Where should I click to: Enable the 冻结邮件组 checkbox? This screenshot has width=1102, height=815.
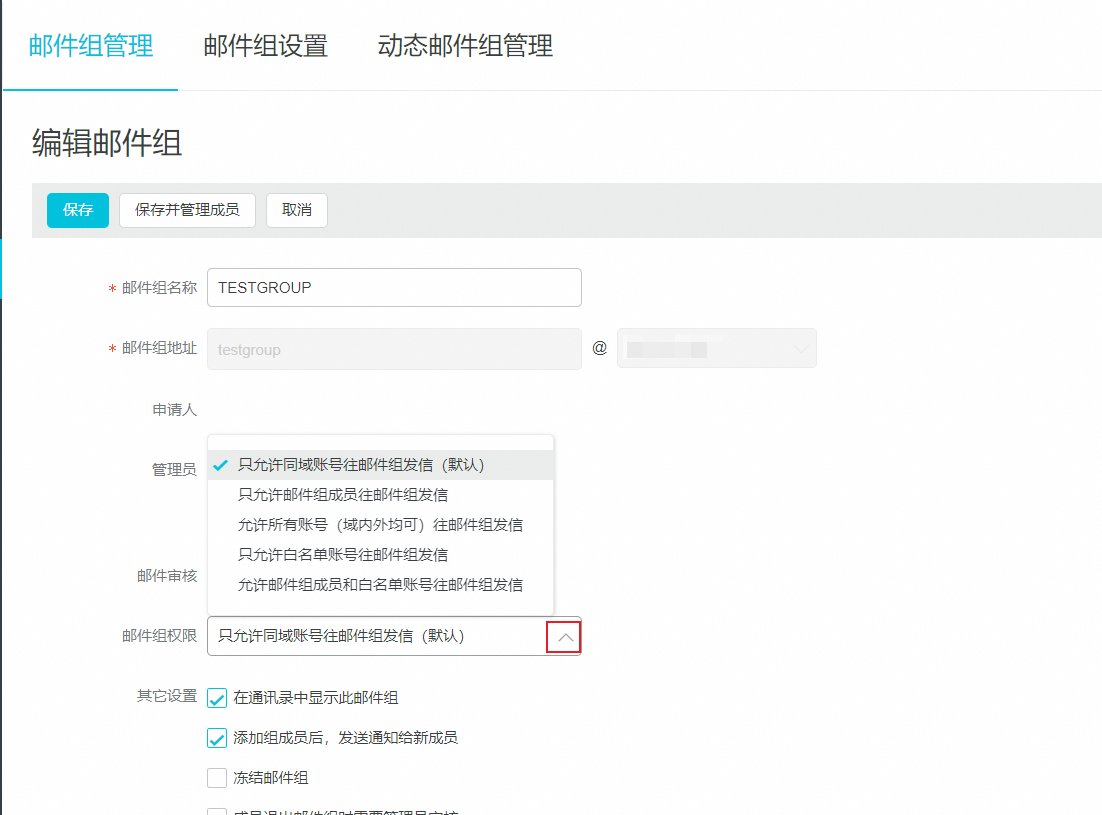(217, 778)
